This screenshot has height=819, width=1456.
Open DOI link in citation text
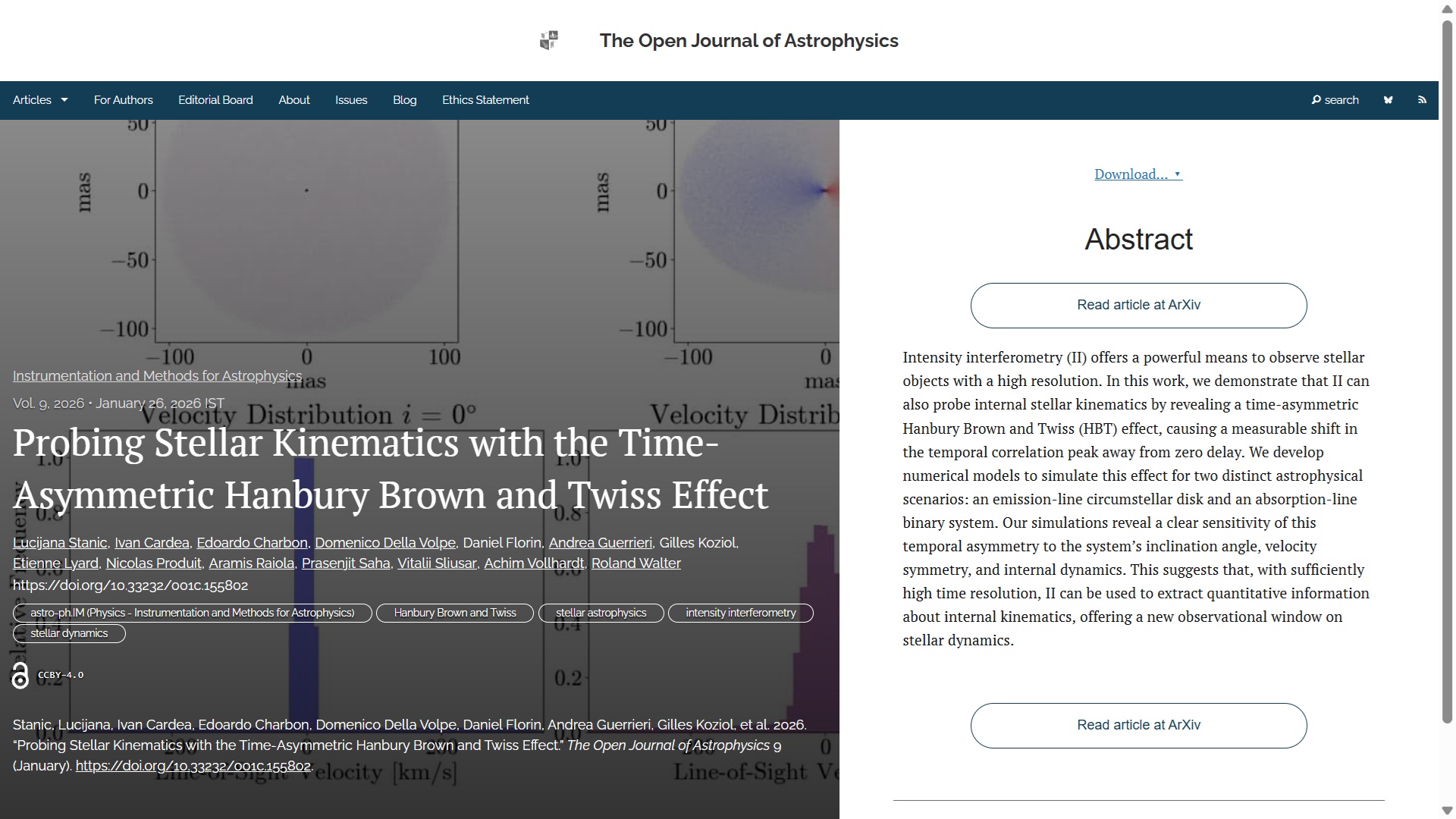(193, 766)
